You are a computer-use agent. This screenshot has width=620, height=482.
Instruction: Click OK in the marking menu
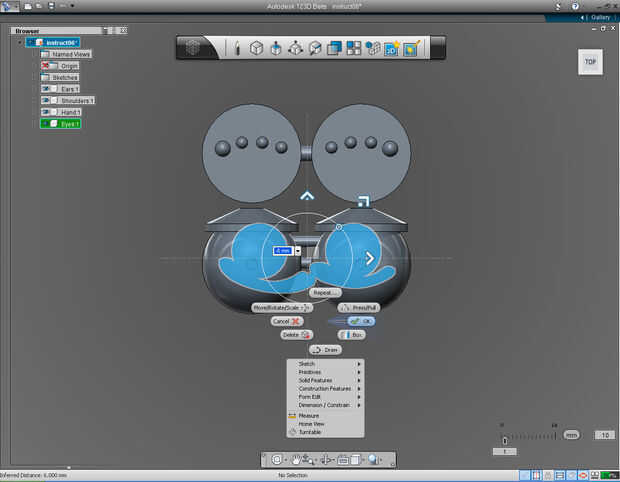361,321
